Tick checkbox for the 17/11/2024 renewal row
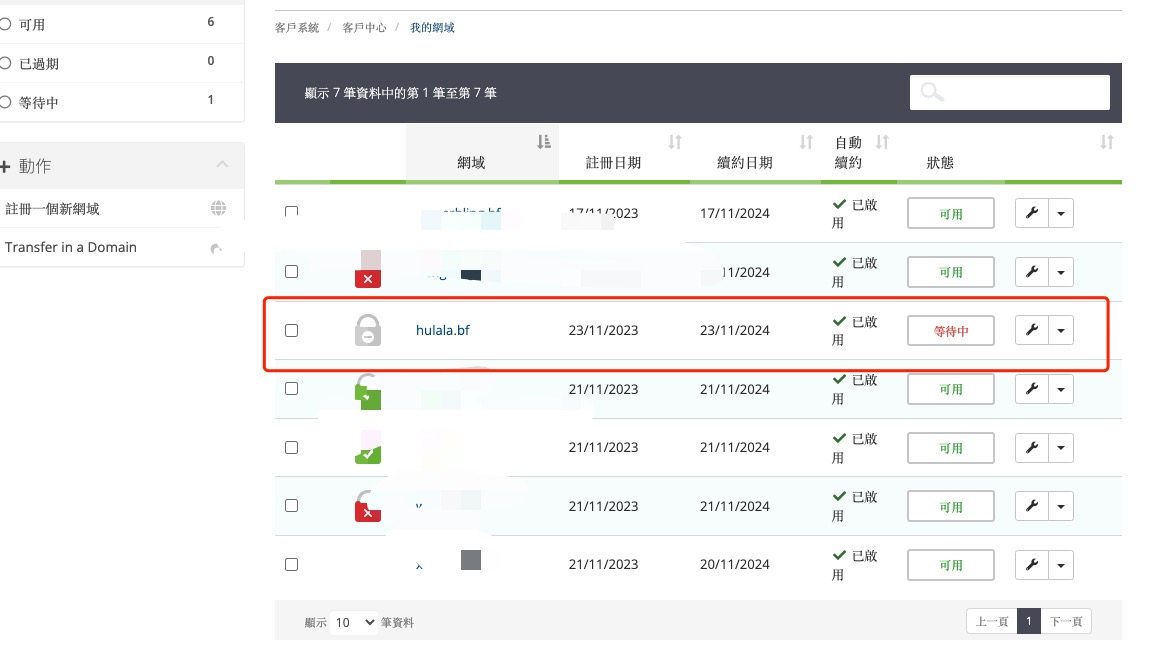 pos(291,213)
